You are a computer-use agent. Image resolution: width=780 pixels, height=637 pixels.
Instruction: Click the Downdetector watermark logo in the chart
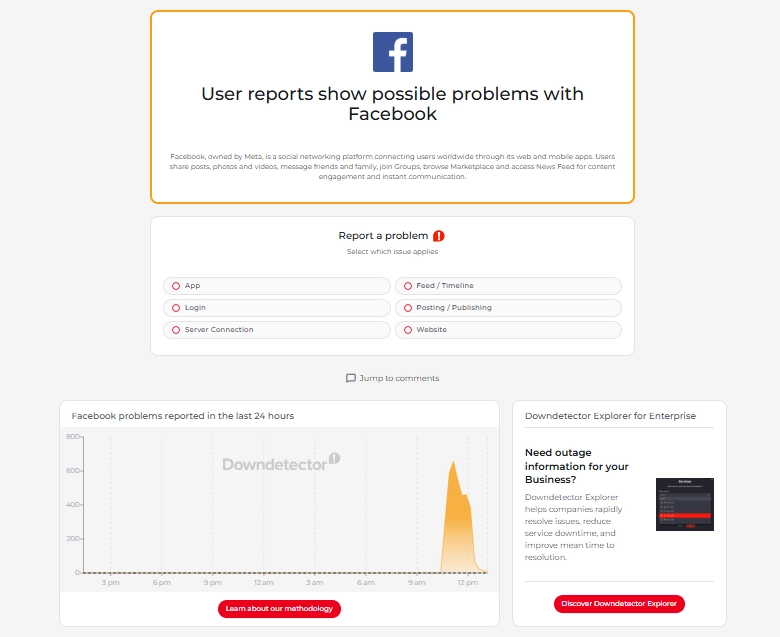pyautogui.click(x=281, y=463)
